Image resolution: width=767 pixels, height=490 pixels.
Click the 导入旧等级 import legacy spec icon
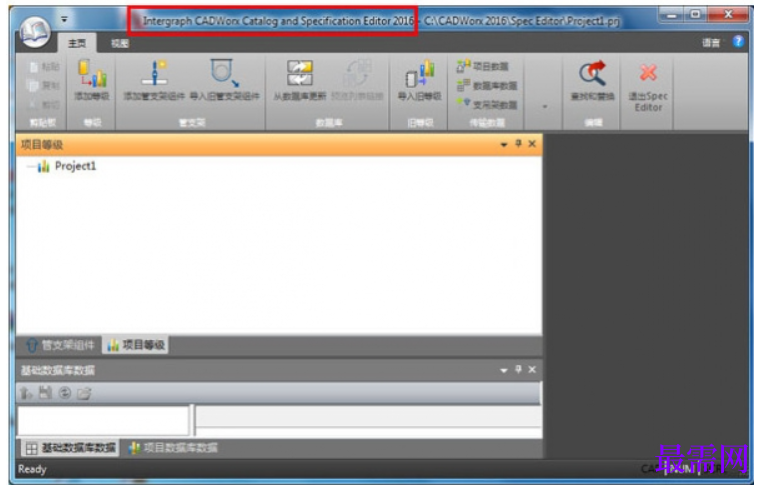(420, 74)
